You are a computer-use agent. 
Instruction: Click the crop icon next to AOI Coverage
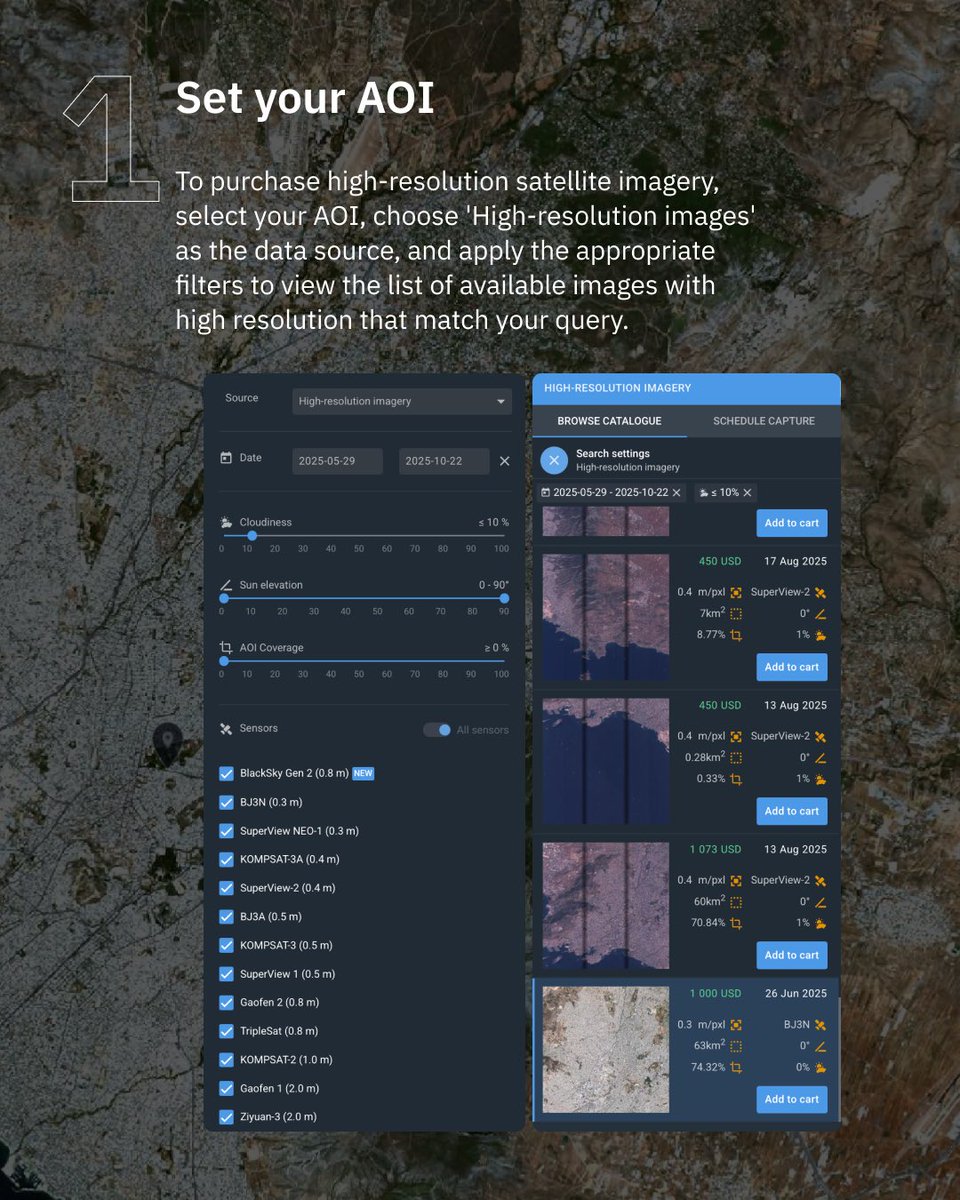click(226, 648)
